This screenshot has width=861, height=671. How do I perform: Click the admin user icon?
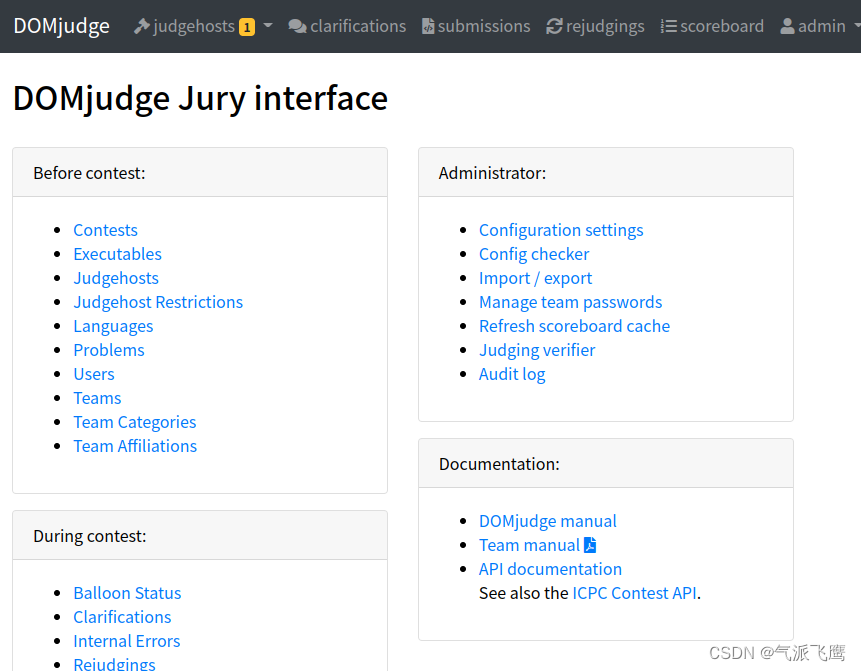[789, 25]
